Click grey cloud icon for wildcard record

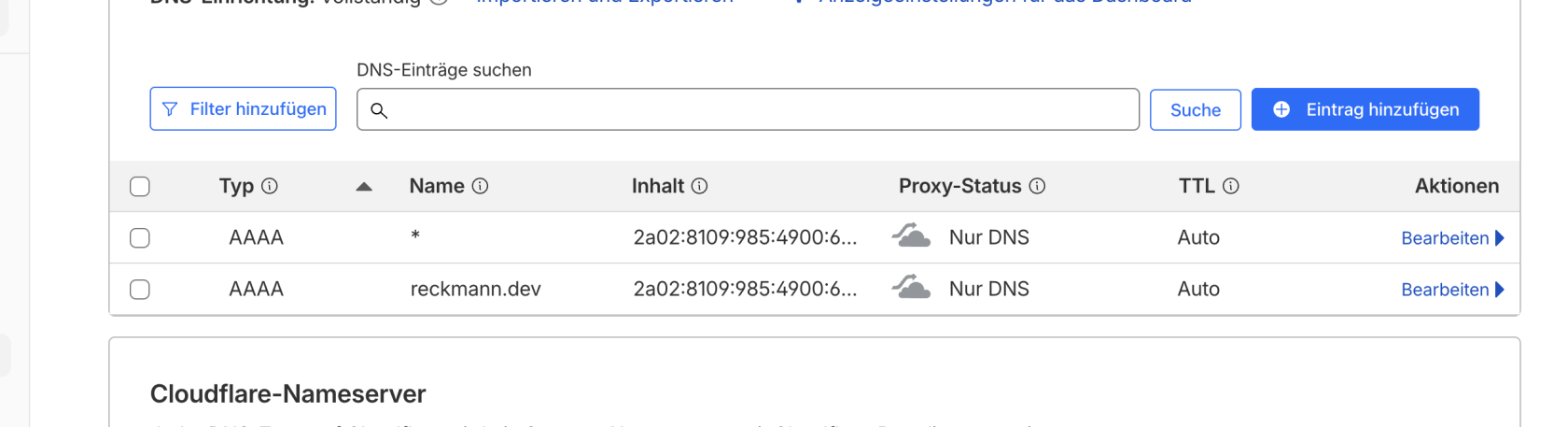(911, 235)
